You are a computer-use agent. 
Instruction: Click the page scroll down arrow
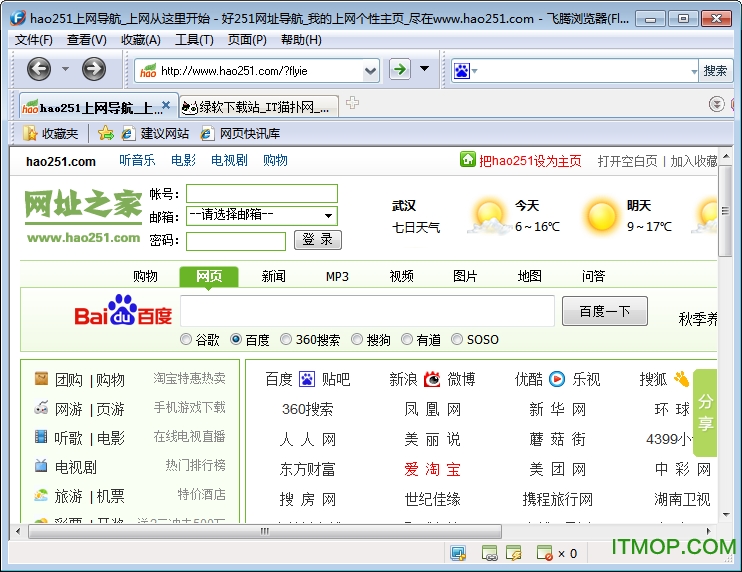pyautogui.click(x=725, y=515)
